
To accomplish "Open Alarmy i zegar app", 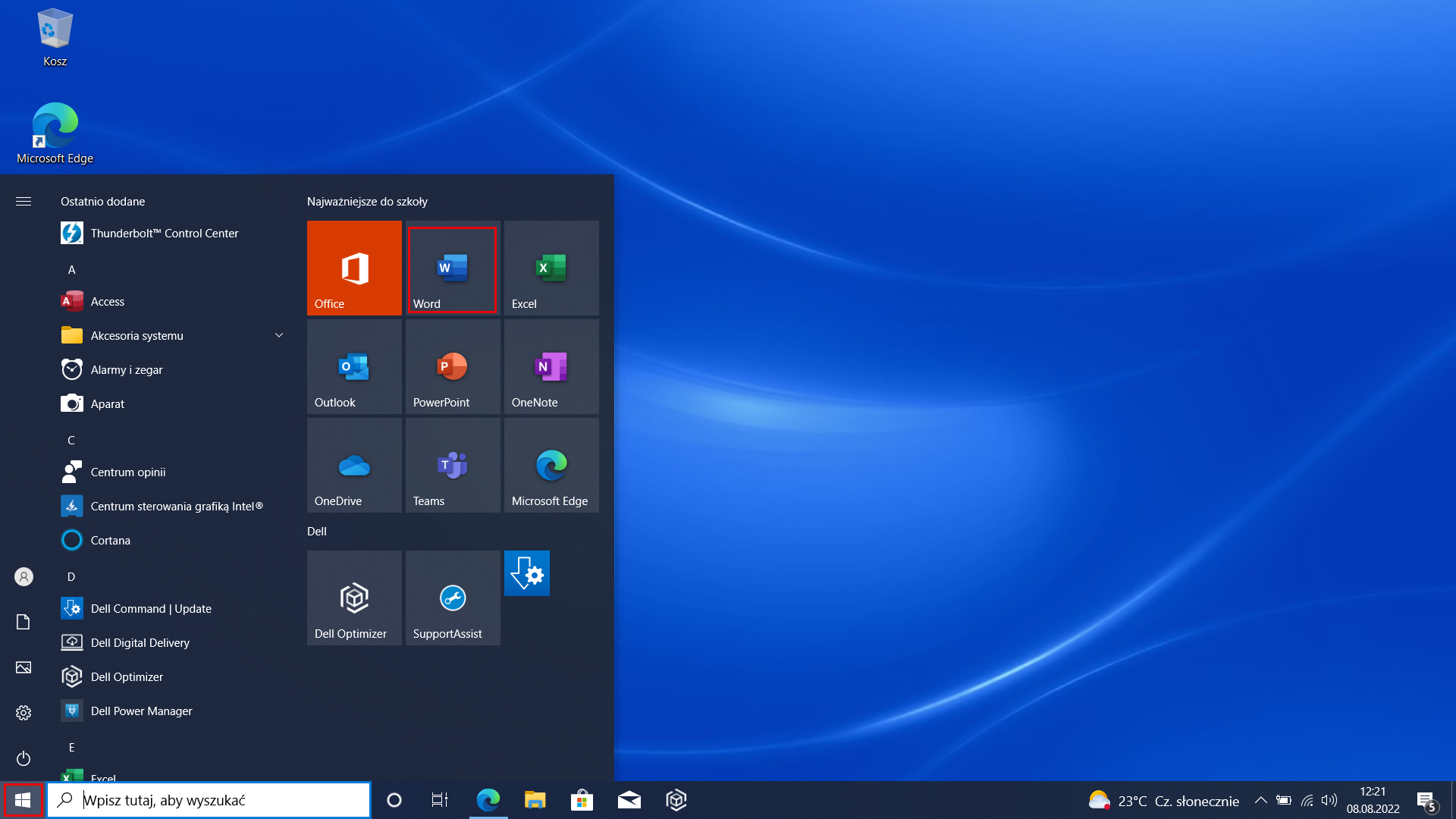I will click(x=174, y=369).
